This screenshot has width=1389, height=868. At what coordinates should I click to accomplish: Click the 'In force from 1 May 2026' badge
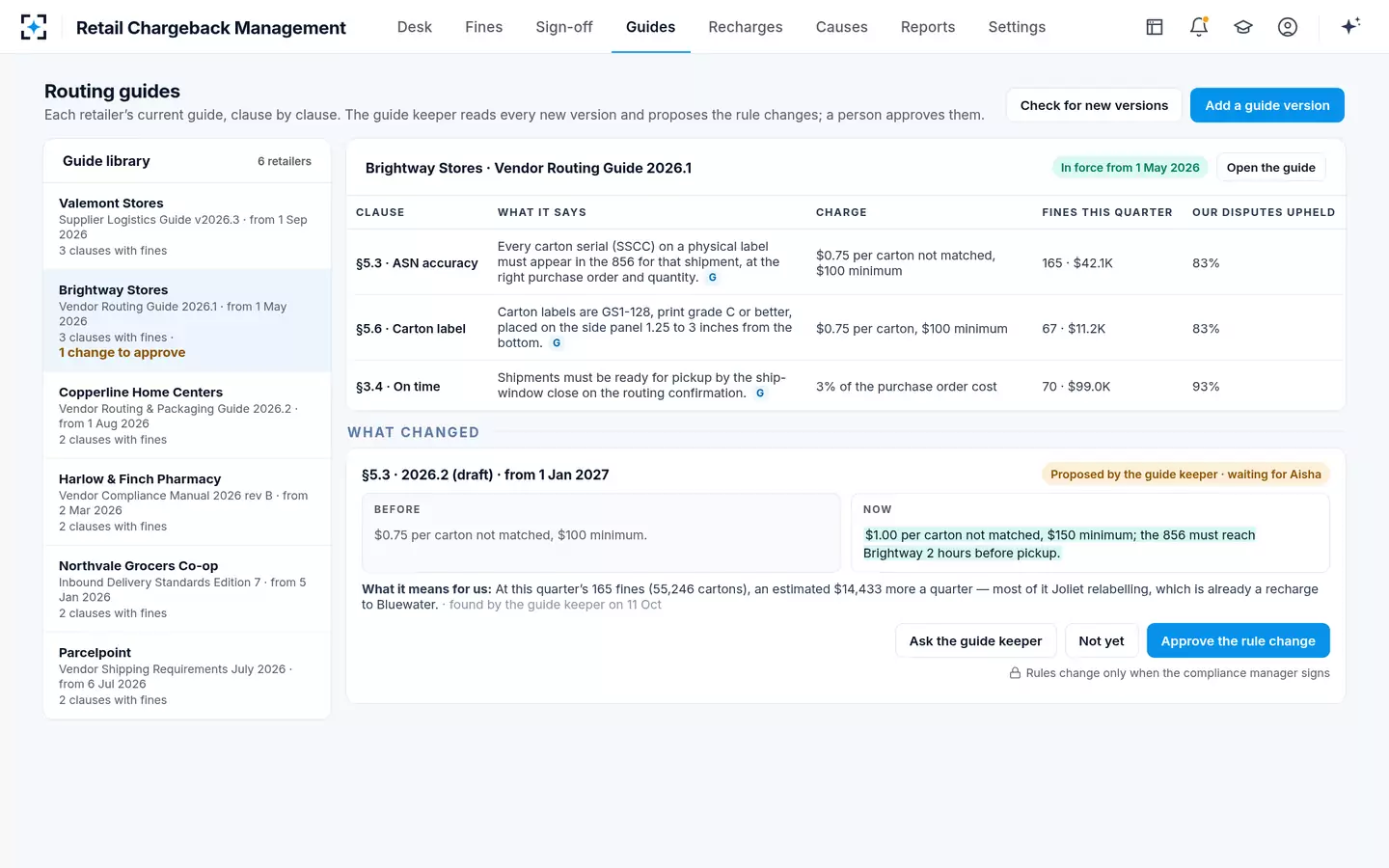[1130, 168]
